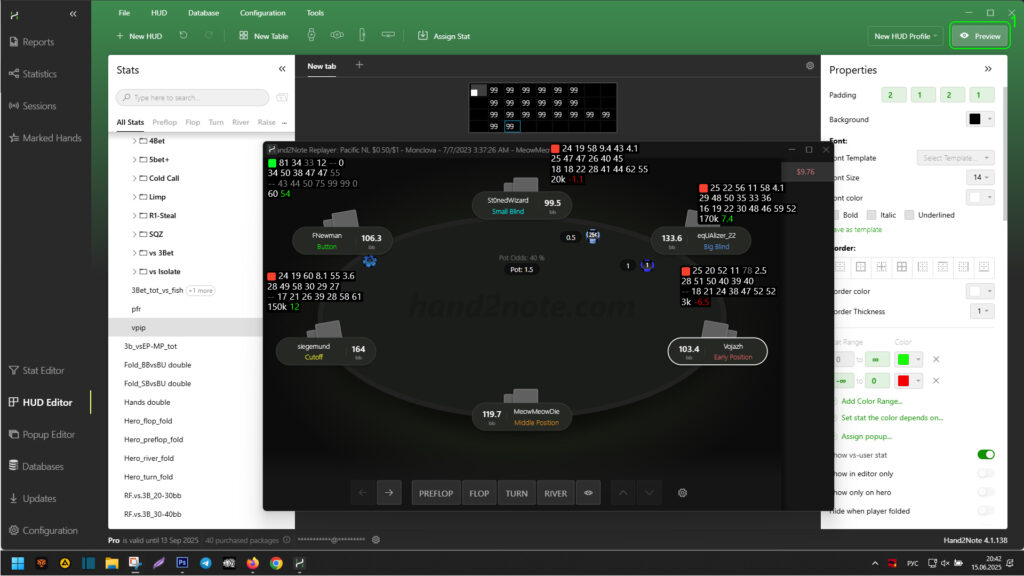Collapse the Properties panel
This screenshot has height=576, width=1024.
(x=988, y=69)
